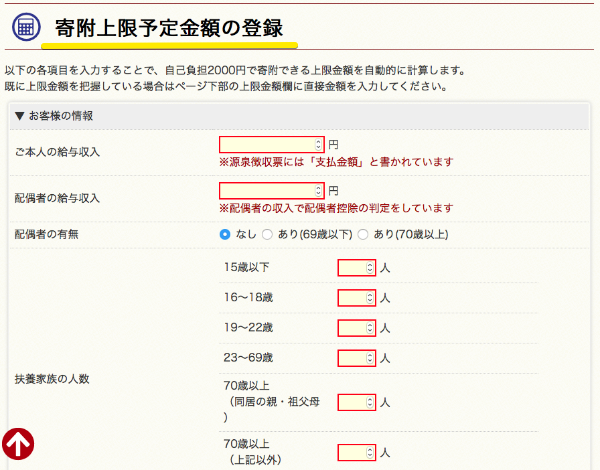Click the stepper arrows in 配偶者の給与収入 field
Viewport: 600px width, 470px height.
318,191
